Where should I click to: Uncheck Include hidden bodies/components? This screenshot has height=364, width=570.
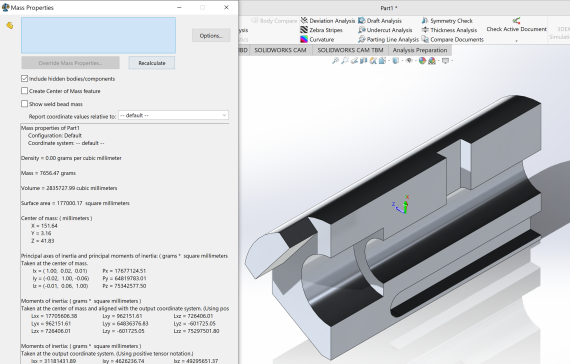pyautogui.click(x=24, y=79)
